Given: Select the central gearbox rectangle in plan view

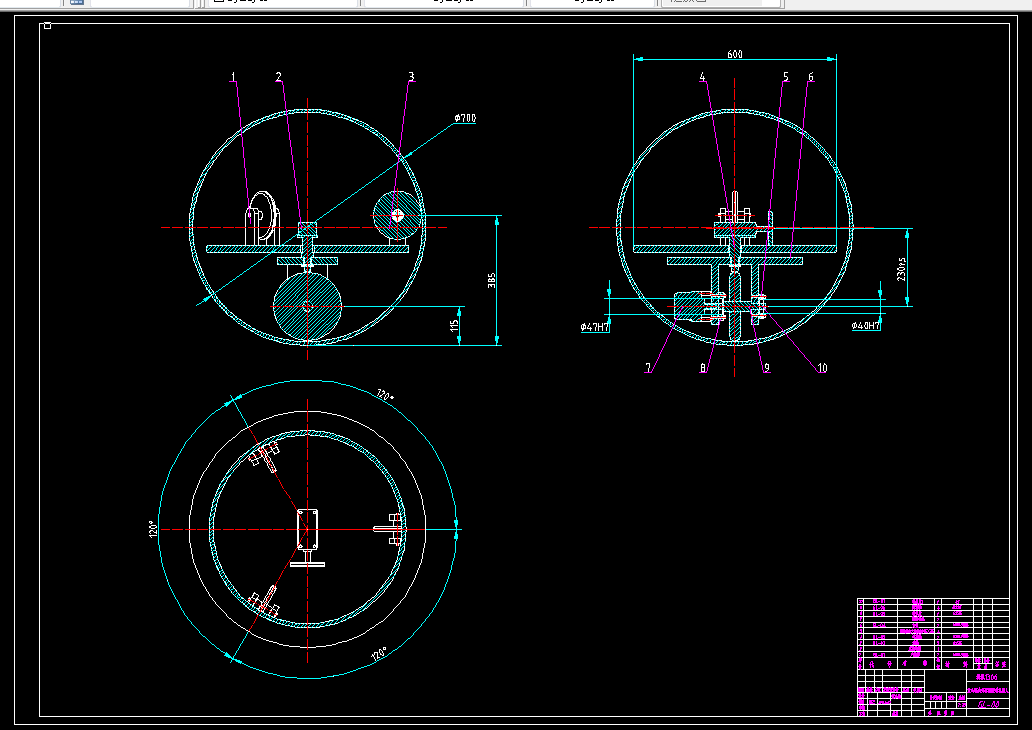Looking at the screenshot, I should pos(307,529).
